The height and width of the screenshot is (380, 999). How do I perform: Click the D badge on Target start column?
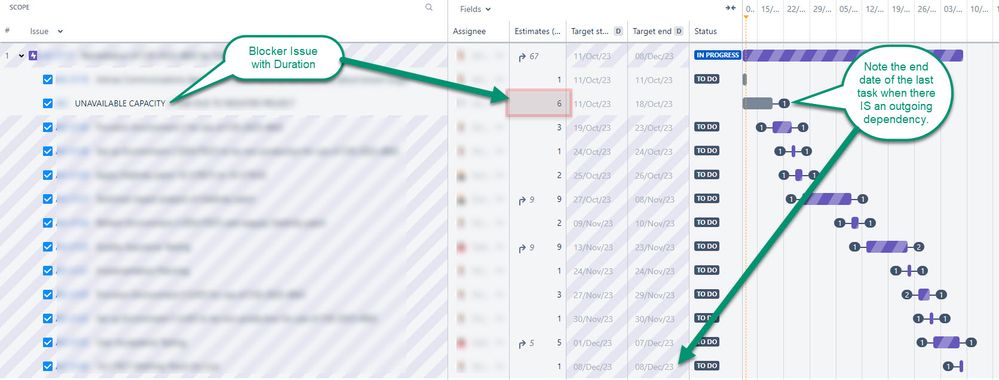[618, 31]
